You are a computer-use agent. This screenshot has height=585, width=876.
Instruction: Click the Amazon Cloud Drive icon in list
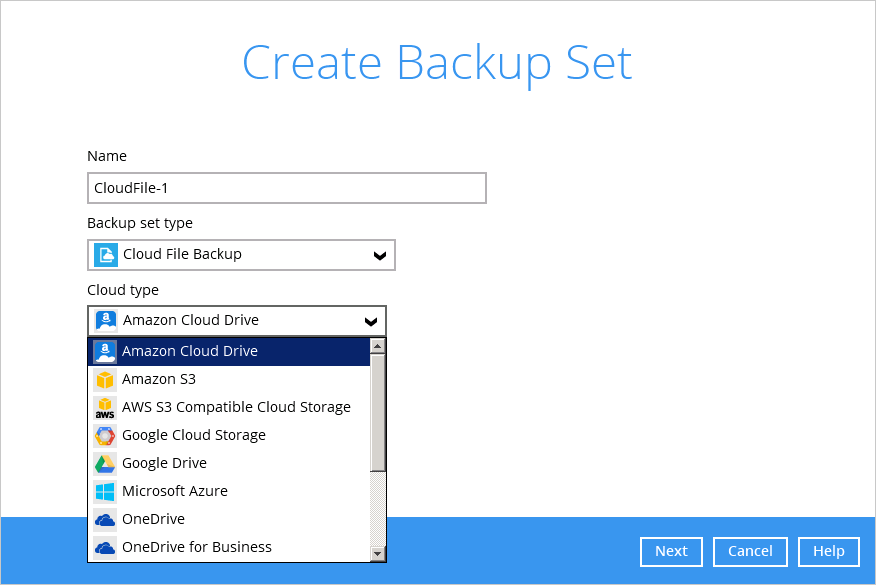point(105,351)
